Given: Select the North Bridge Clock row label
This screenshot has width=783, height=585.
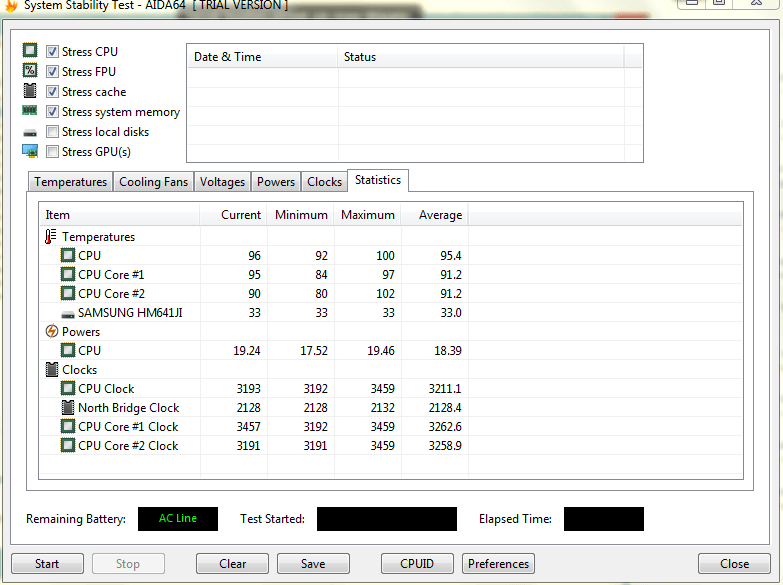Looking at the screenshot, I should pyautogui.click(x=128, y=408).
